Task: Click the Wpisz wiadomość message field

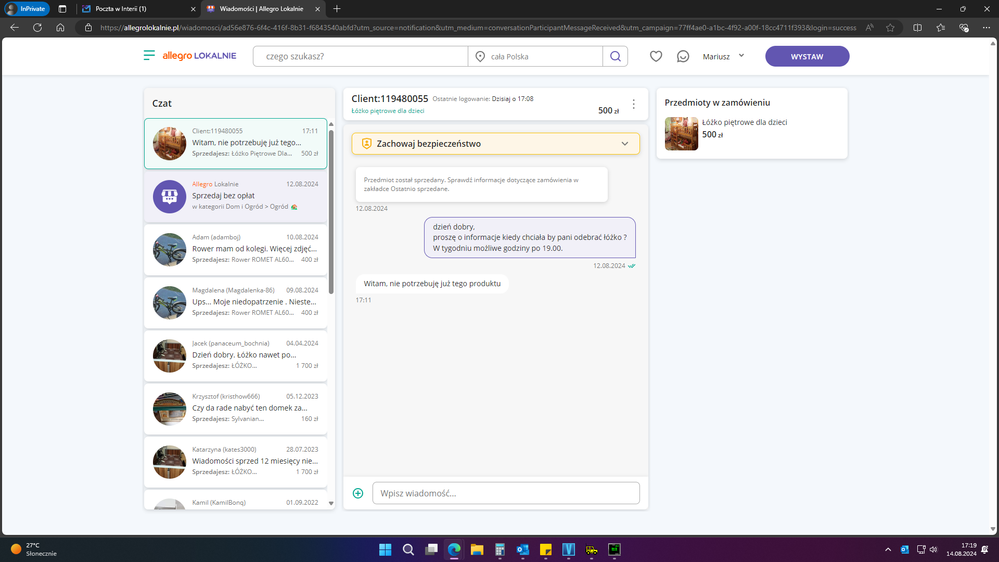Action: [x=505, y=493]
